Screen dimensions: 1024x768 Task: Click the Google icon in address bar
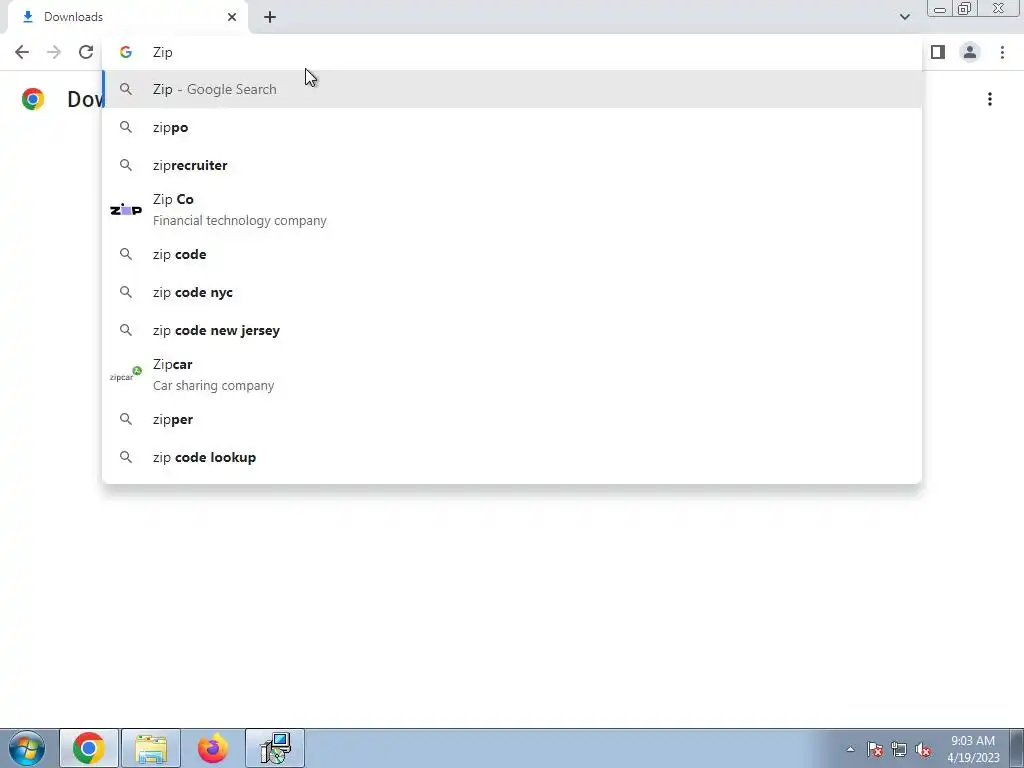[x=125, y=52]
